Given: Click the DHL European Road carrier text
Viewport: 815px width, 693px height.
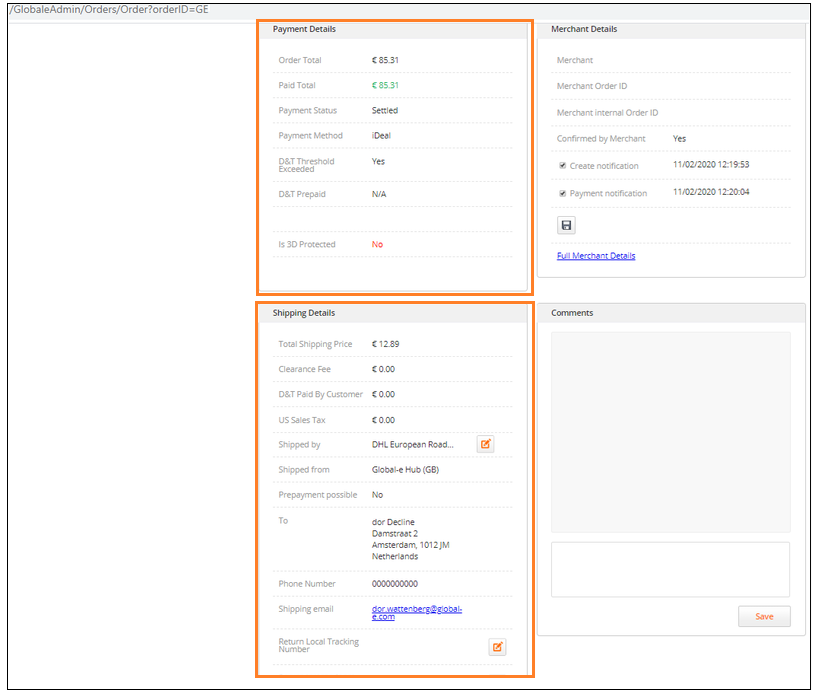Looking at the screenshot, I should [x=412, y=444].
